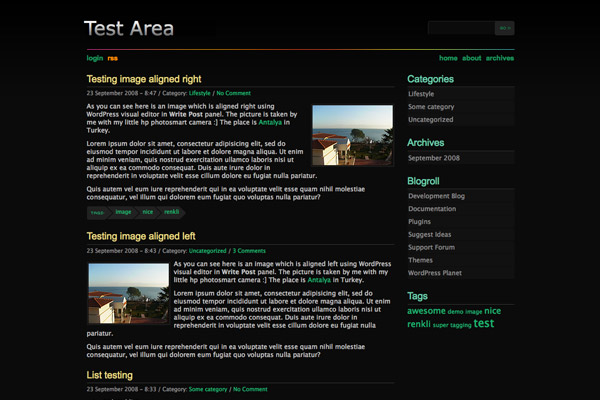Viewport: 600px width, 400px height.
Task: Select 'tagging' in the tag cloud
Action: (x=461, y=325)
